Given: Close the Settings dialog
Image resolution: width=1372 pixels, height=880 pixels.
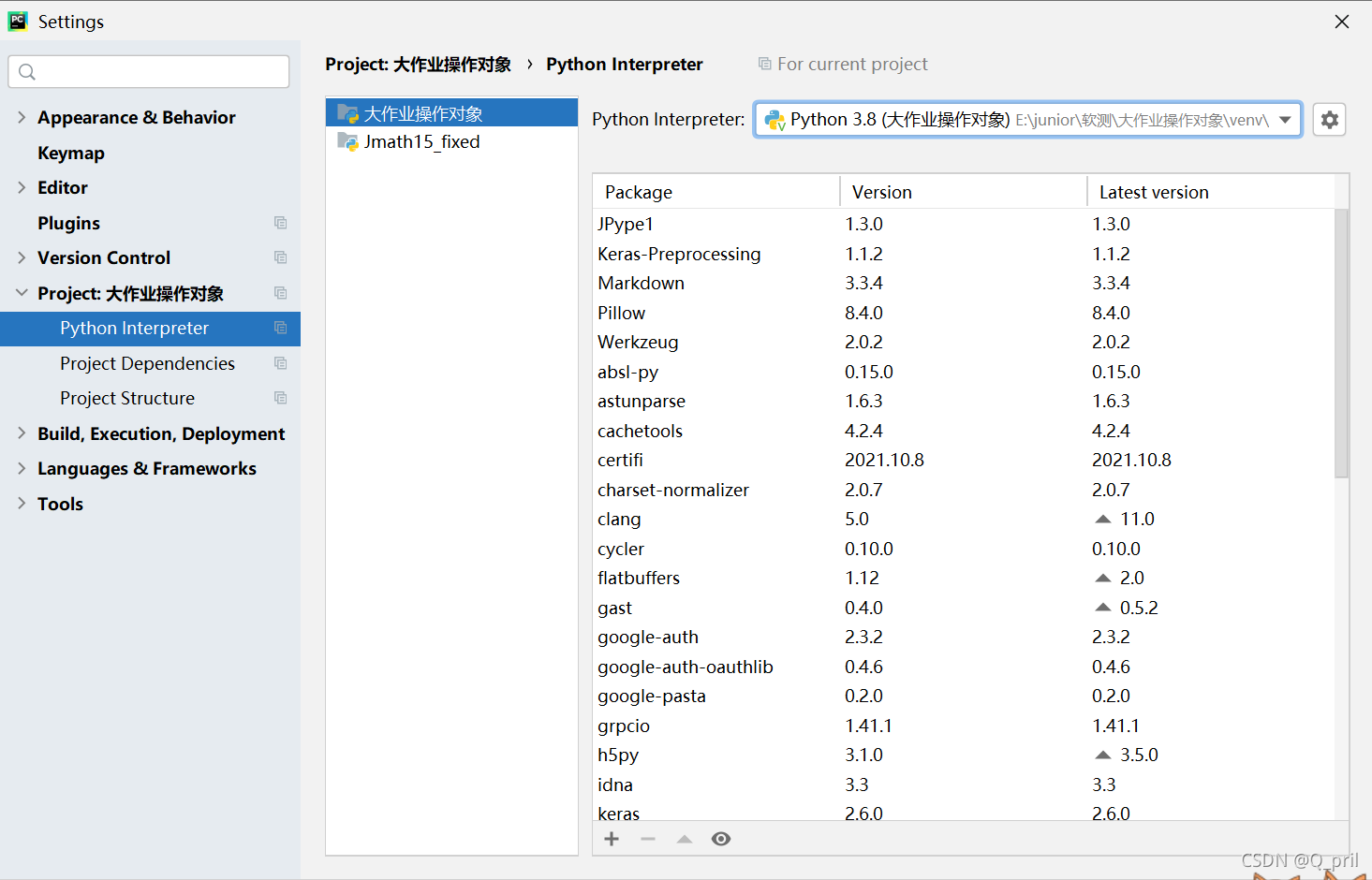Looking at the screenshot, I should [x=1342, y=22].
